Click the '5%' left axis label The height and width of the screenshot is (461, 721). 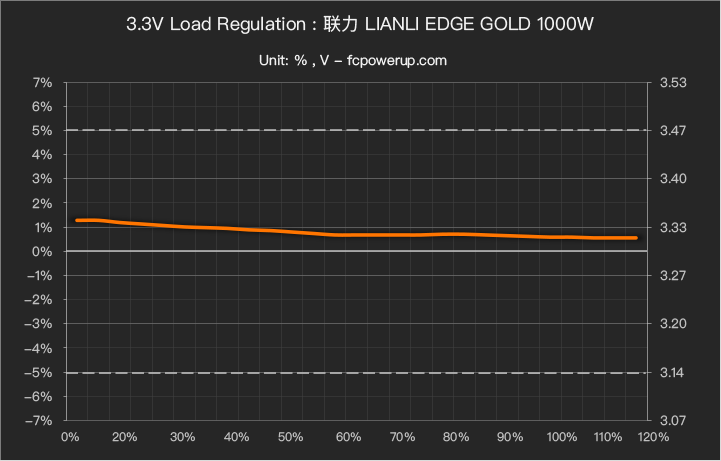pyautogui.click(x=42, y=131)
